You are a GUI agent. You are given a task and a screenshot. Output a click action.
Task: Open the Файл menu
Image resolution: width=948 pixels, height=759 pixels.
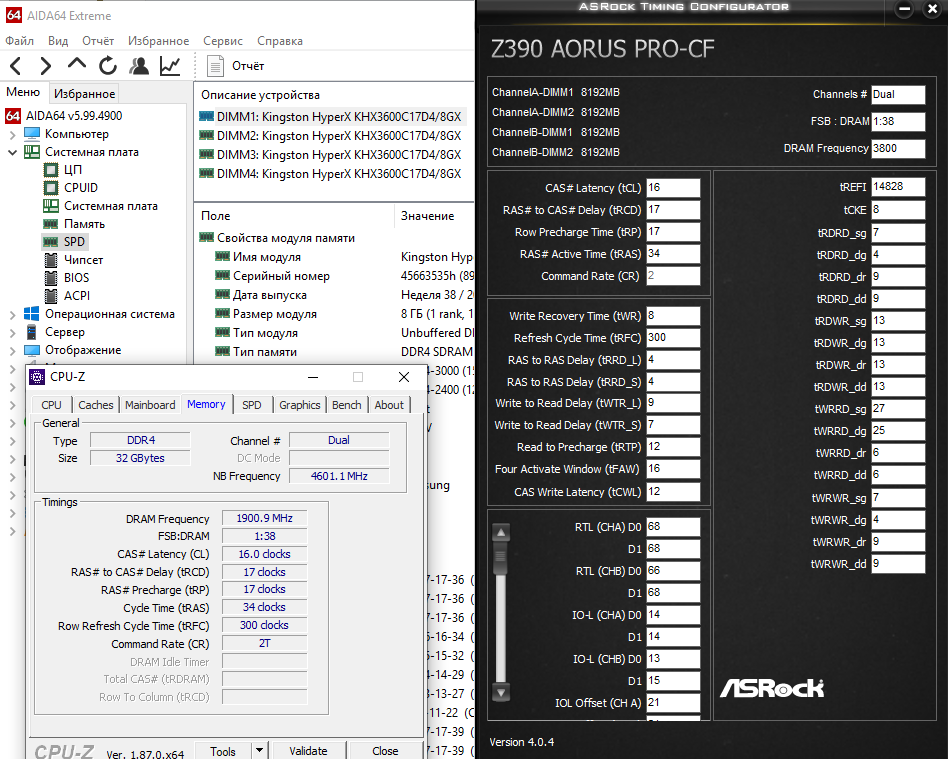click(x=19, y=41)
